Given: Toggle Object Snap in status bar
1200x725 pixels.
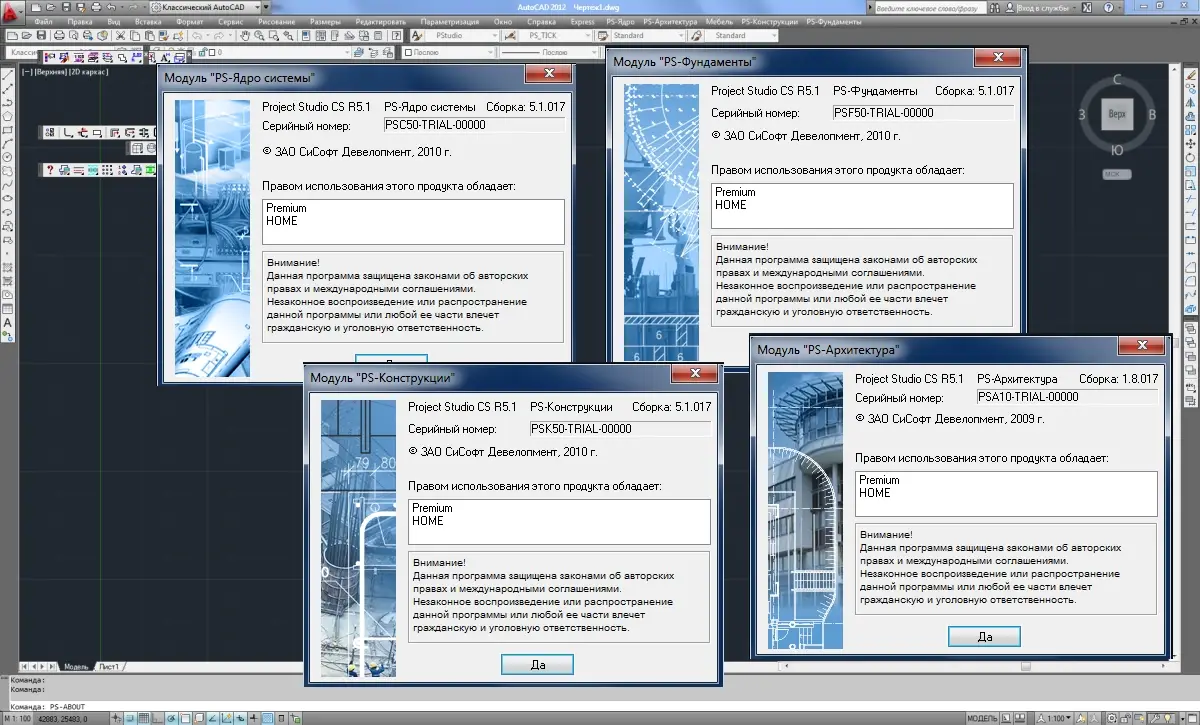Looking at the screenshot, I should (185, 719).
